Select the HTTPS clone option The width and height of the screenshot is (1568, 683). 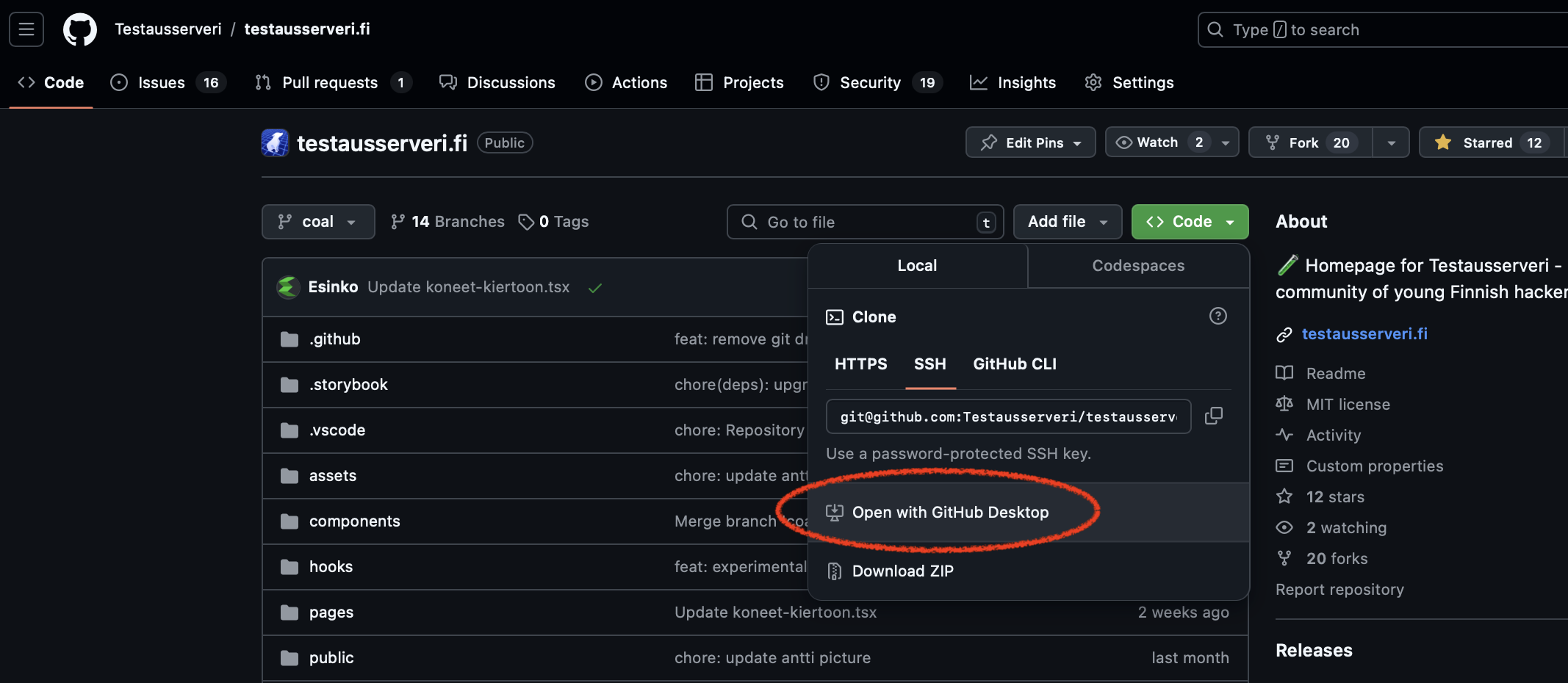pos(860,364)
